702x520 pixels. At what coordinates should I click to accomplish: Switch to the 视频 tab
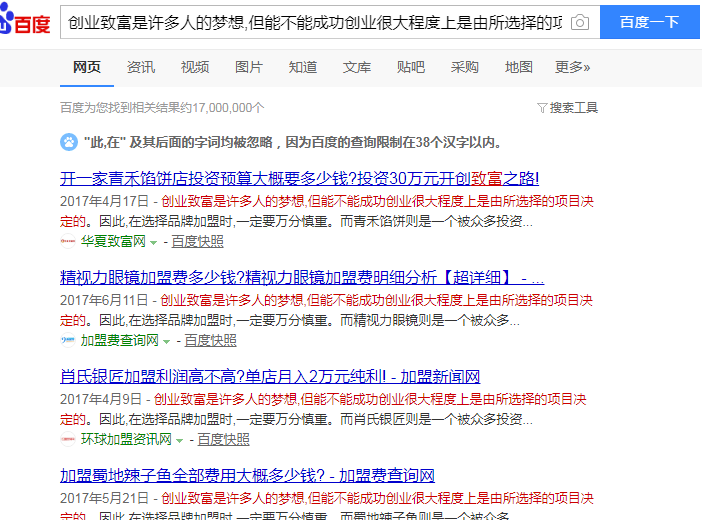[x=195, y=67]
